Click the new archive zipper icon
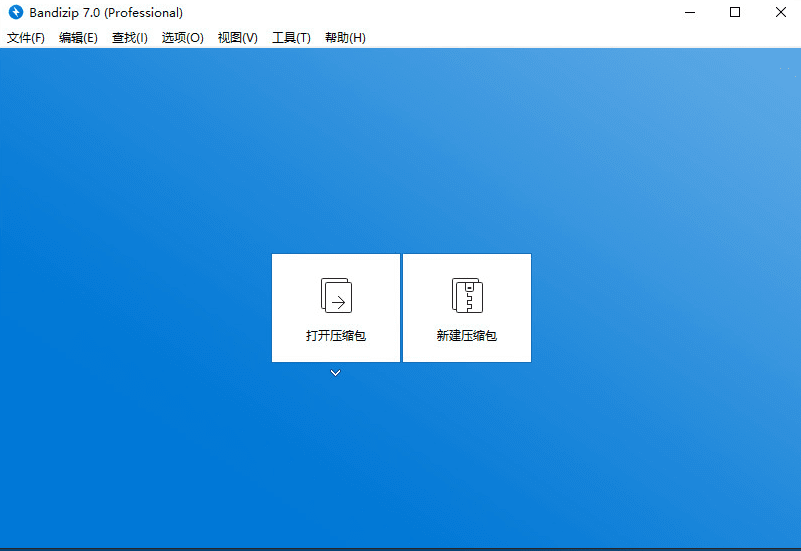The height and width of the screenshot is (551, 801). coord(467,296)
